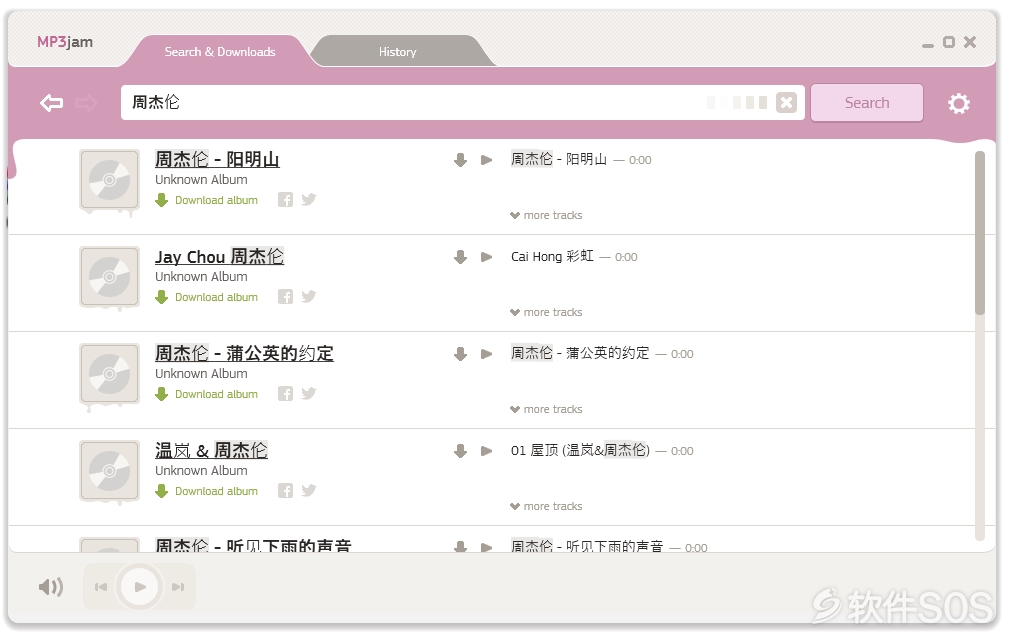Share Jay Chou 周杰伦 album on Facebook
The height and width of the screenshot is (636, 1009).
click(285, 297)
